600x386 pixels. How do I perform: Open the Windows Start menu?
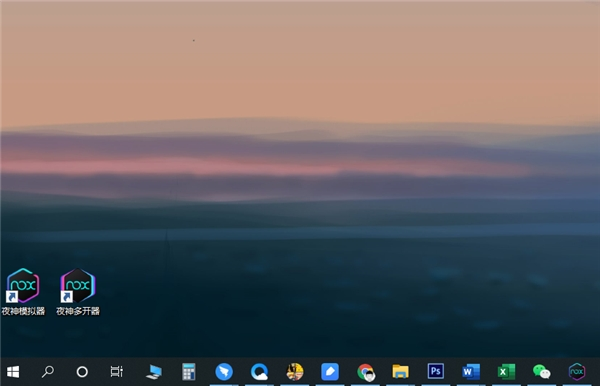[x=13, y=371]
